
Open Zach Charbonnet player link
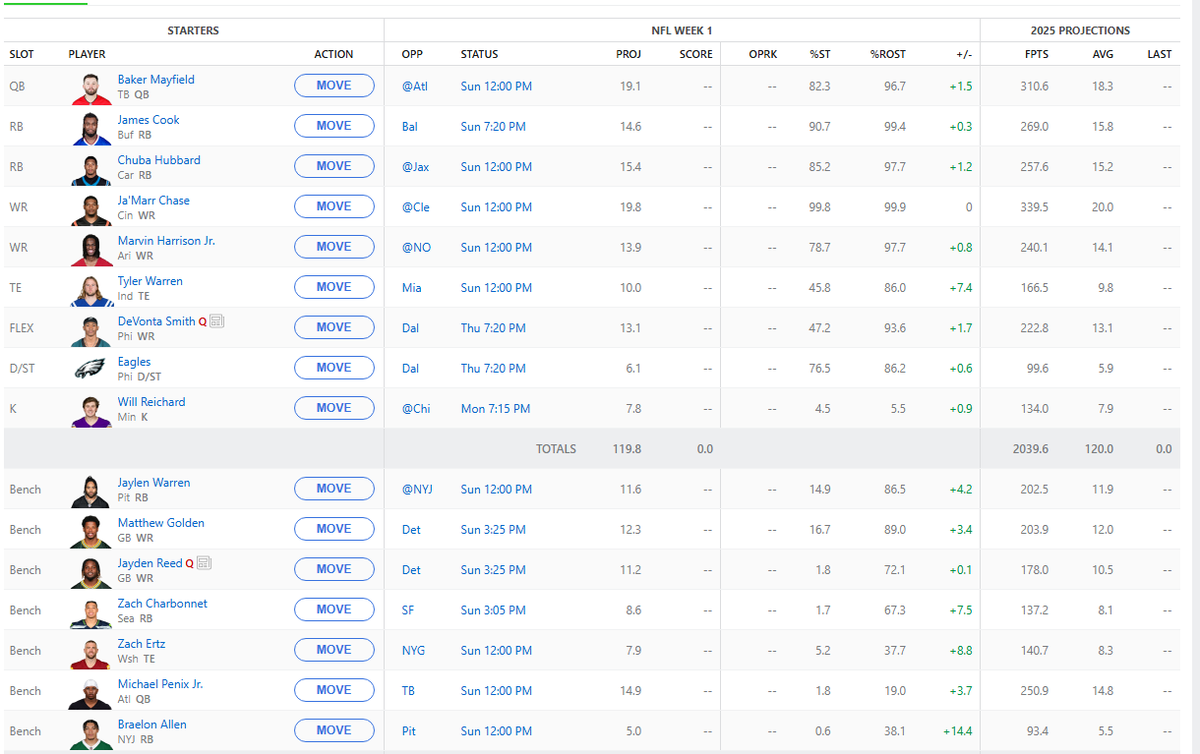tap(163, 604)
